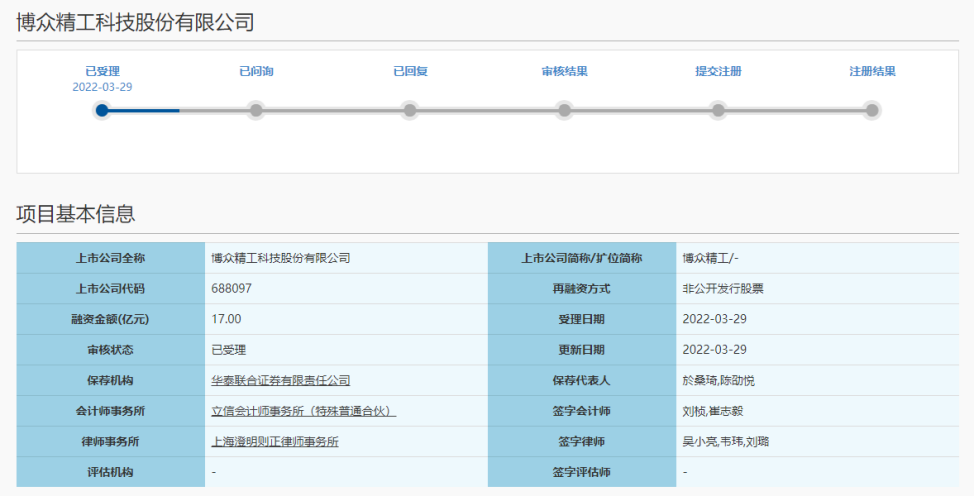The height and width of the screenshot is (496, 974).
Task: Click the company full name value cell
Action: [x=347, y=258]
